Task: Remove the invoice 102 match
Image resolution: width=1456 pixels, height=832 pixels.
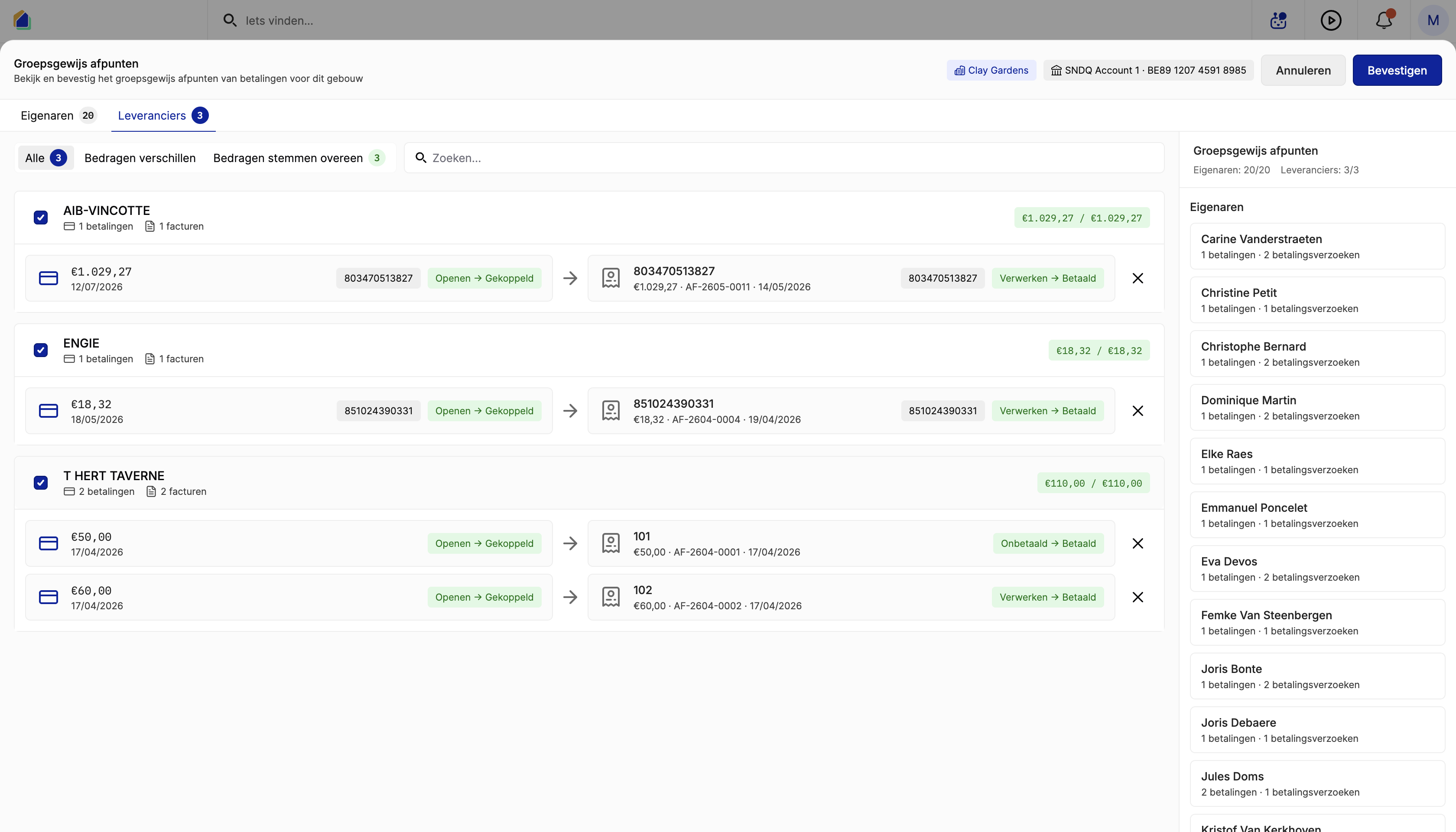Action: 1137,597
